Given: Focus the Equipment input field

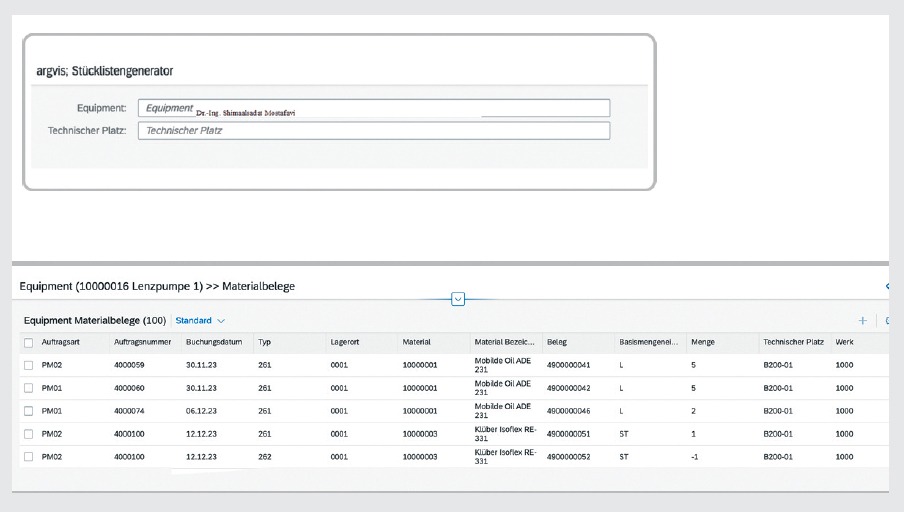Looking at the screenshot, I should (x=372, y=108).
